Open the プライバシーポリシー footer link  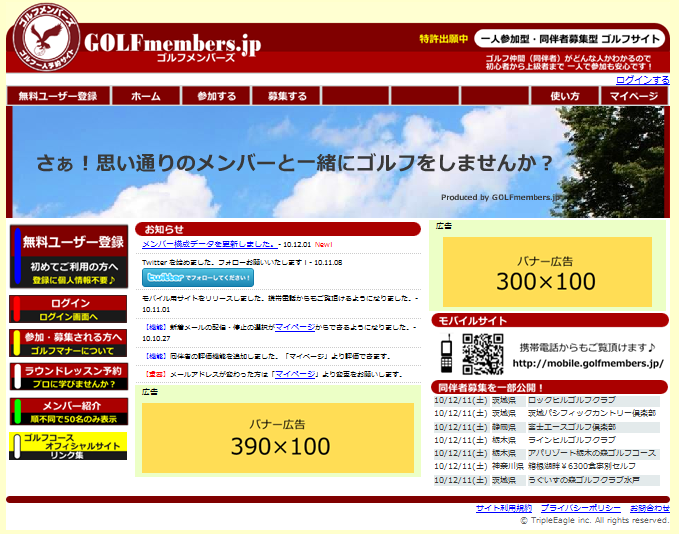pyautogui.click(x=581, y=508)
